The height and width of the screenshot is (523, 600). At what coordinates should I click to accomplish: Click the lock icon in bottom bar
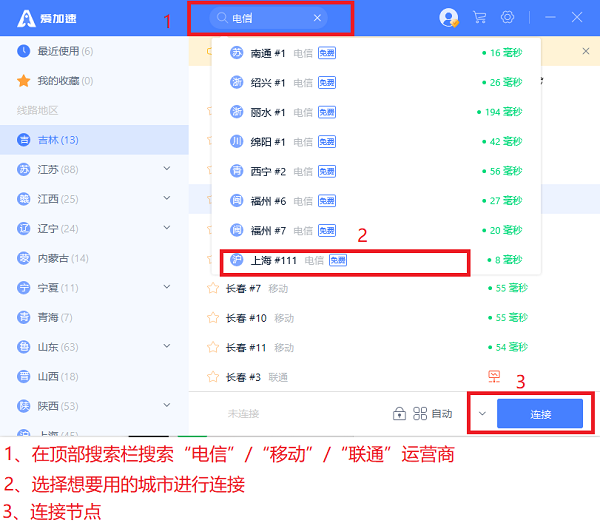pos(399,414)
